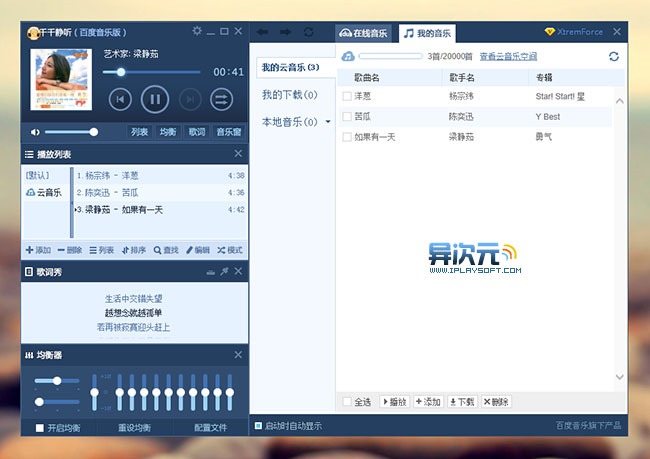The image size is (650, 459).
Task: Sort by 歌曲名 column header
Action: [367, 78]
